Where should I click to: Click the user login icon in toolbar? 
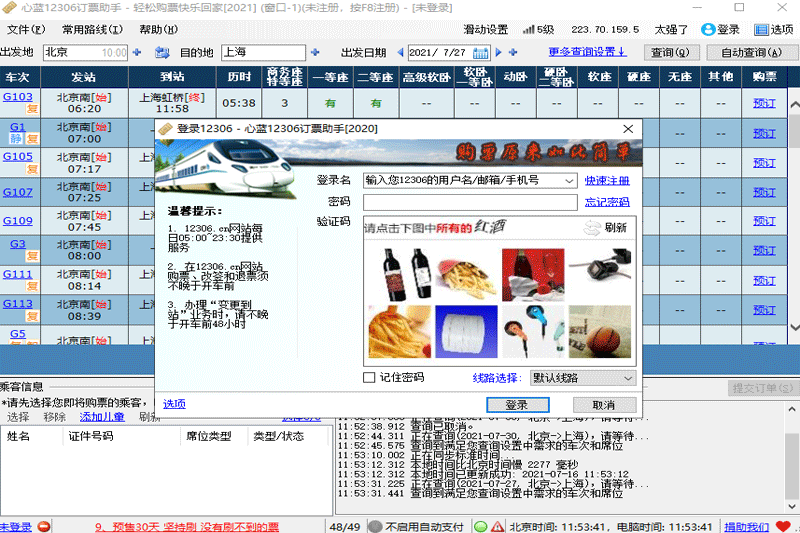[x=708, y=30]
